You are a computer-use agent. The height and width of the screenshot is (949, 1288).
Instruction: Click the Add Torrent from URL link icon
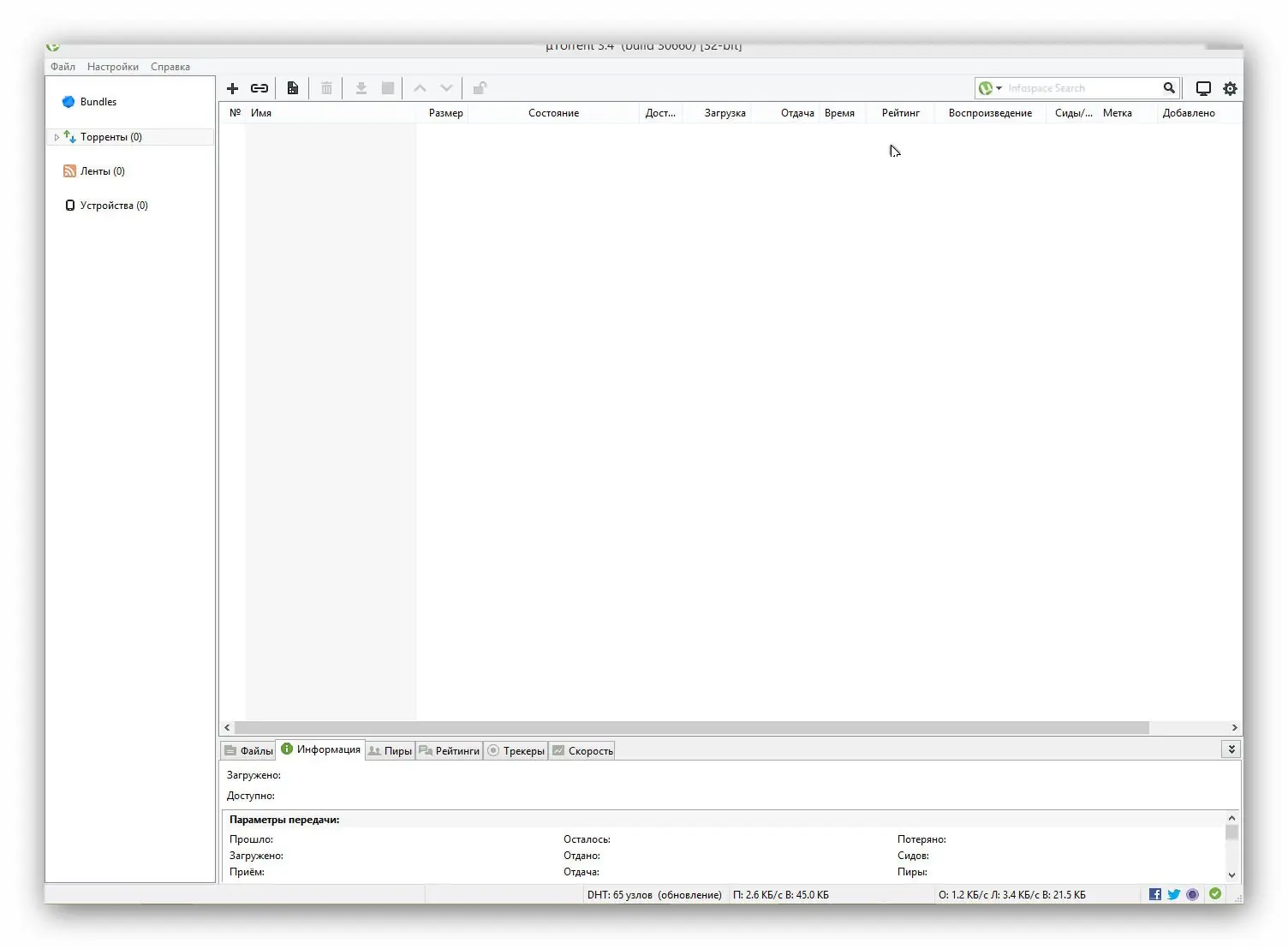[259, 88]
